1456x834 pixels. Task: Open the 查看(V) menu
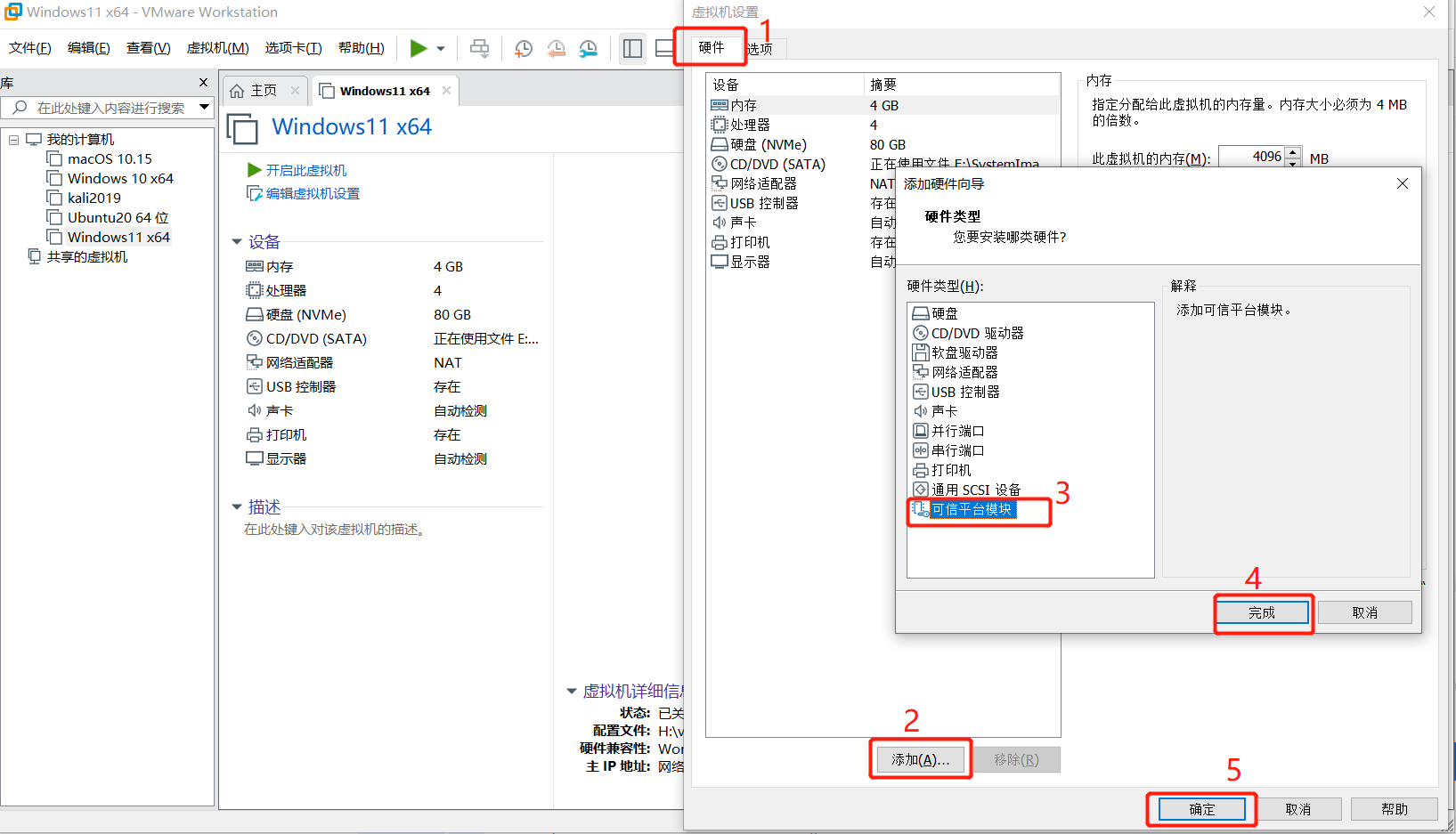point(148,48)
